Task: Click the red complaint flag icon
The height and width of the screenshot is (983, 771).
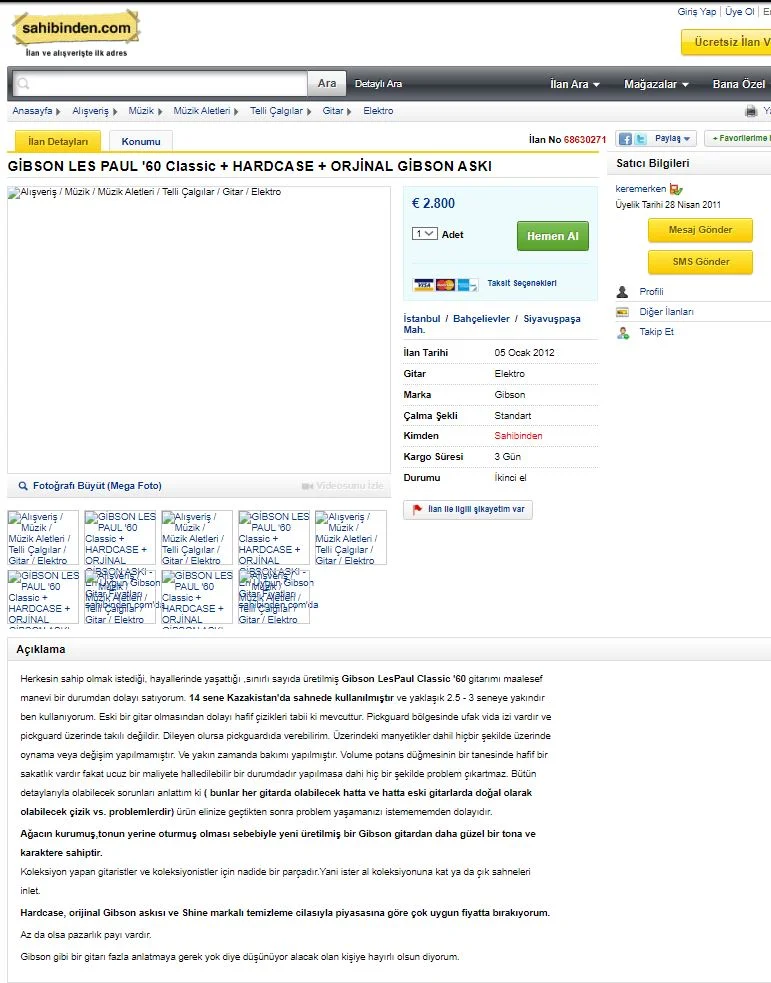Action: pyautogui.click(x=417, y=510)
